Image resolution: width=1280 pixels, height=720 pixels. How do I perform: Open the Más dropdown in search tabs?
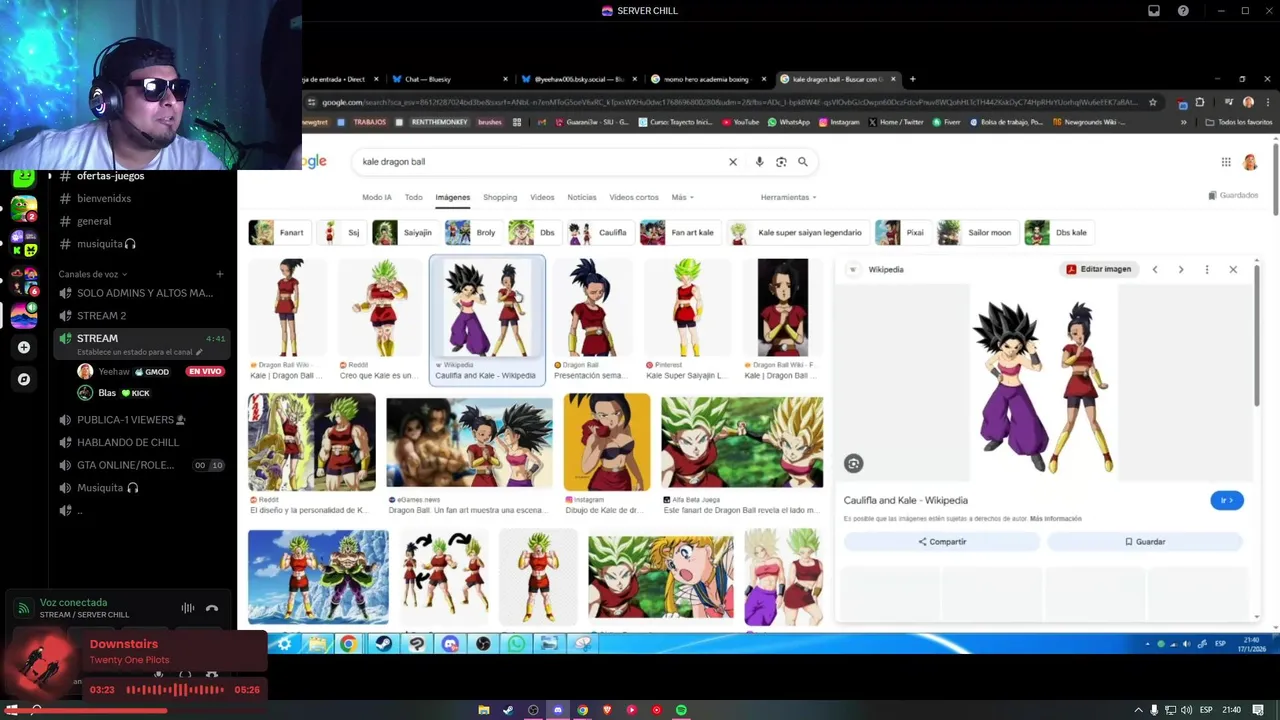682,197
